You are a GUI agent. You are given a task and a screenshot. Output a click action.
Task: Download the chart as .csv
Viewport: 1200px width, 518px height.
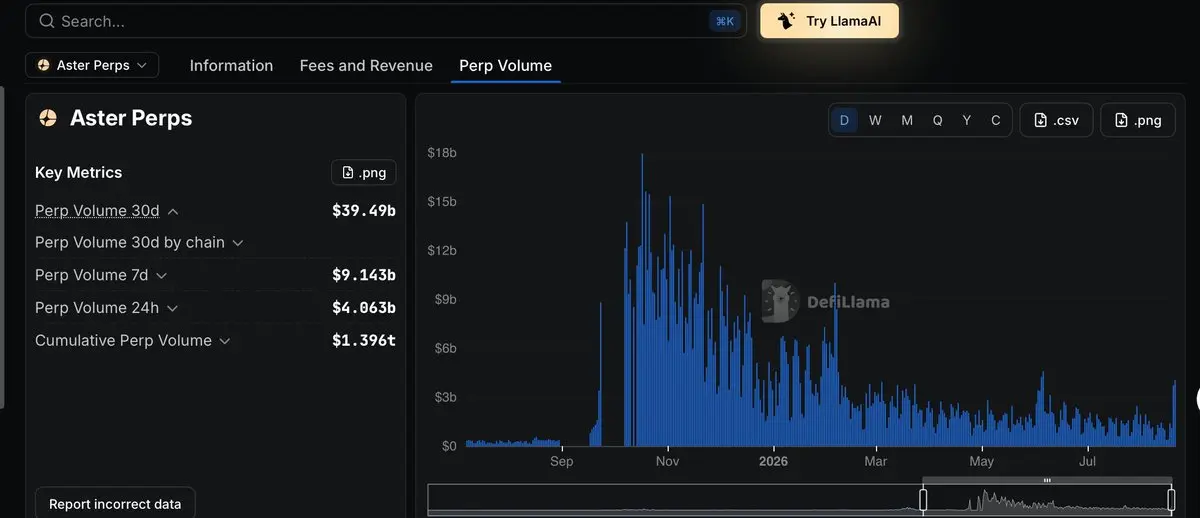(x=1056, y=120)
